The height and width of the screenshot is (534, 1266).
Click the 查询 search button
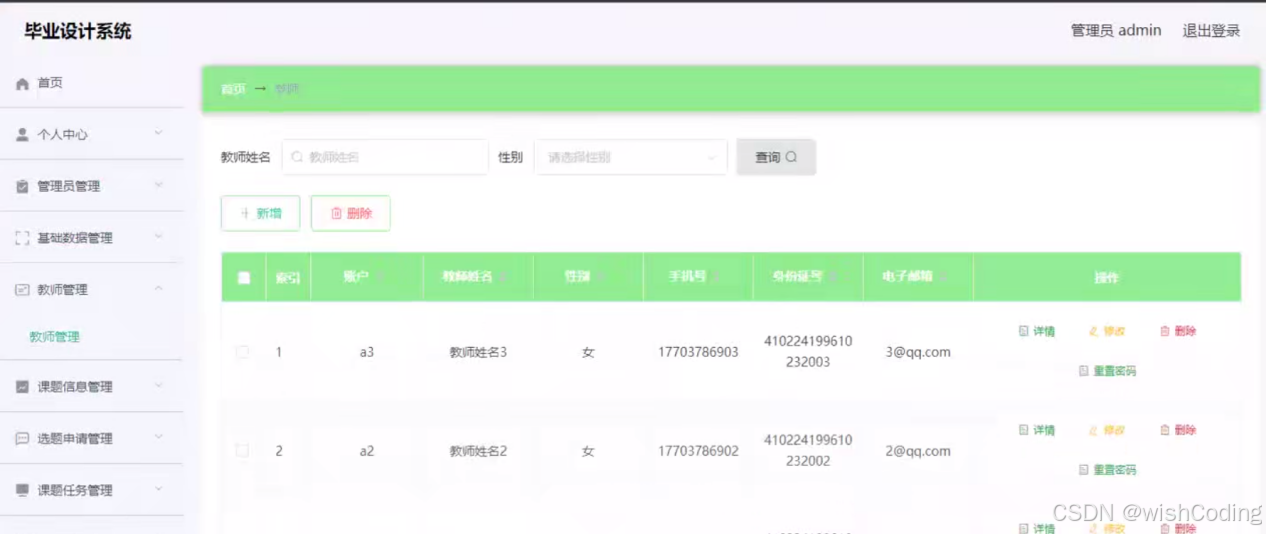776,157
